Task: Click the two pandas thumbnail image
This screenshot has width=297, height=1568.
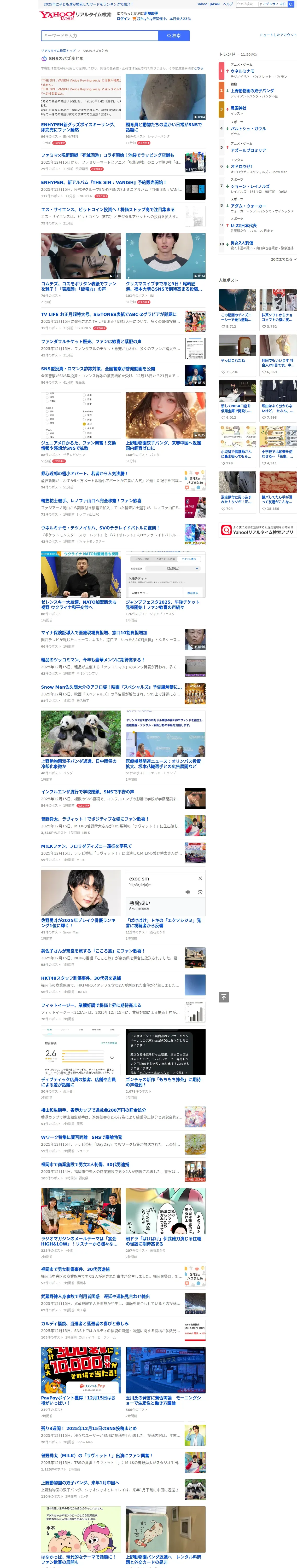Action: tap(81, 734)
